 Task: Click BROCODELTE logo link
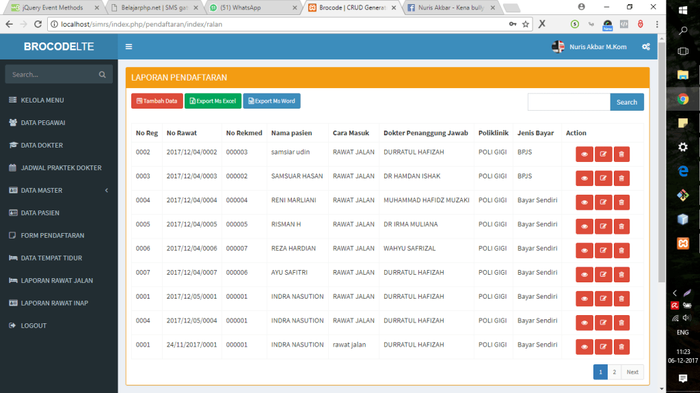coord(59,46)
